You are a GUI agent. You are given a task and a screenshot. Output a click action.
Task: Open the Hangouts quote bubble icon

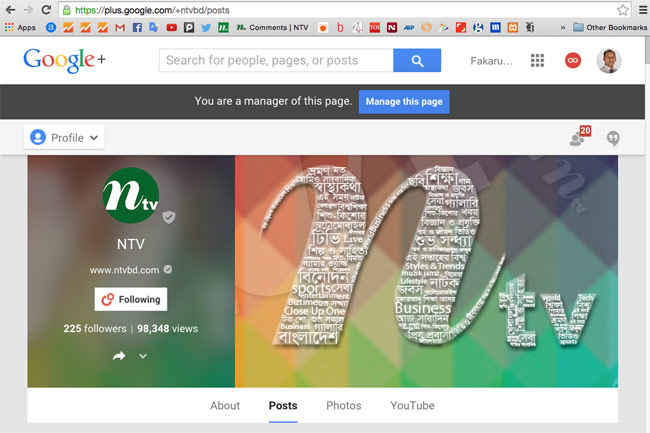pyautogui.click(x=613, y=138)
